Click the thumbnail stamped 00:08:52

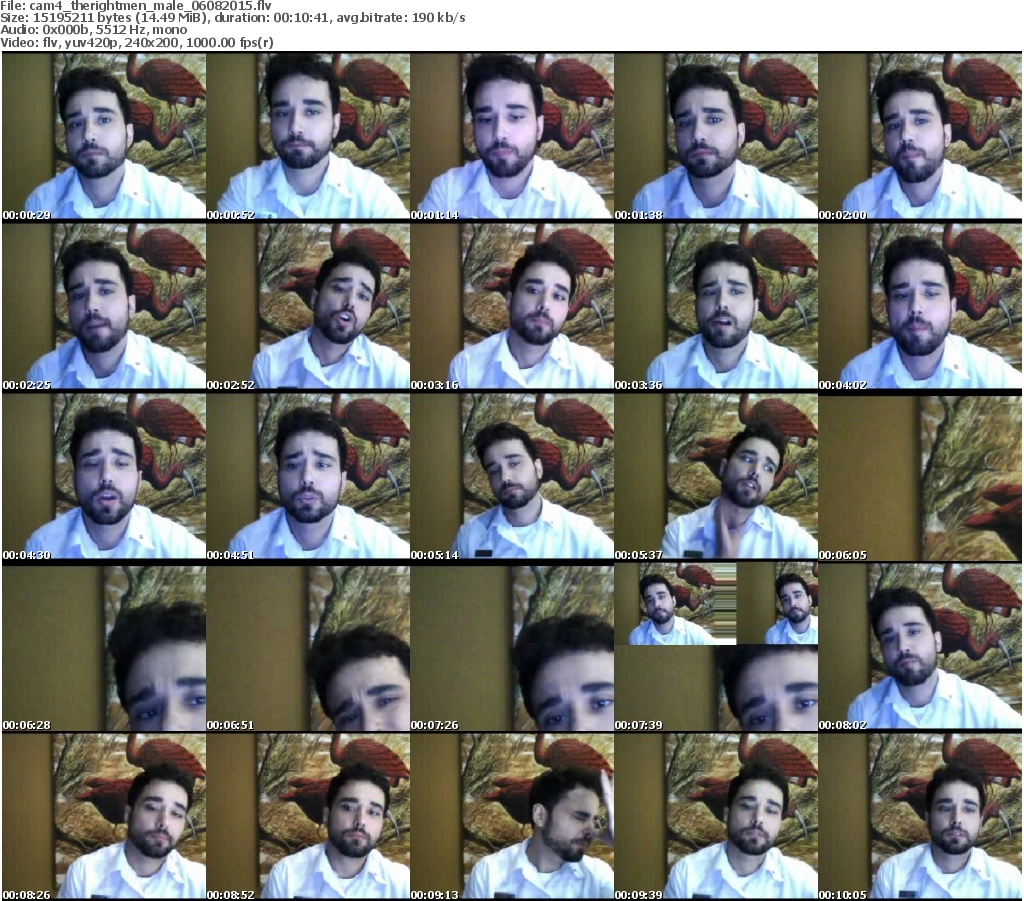(308, 817)
